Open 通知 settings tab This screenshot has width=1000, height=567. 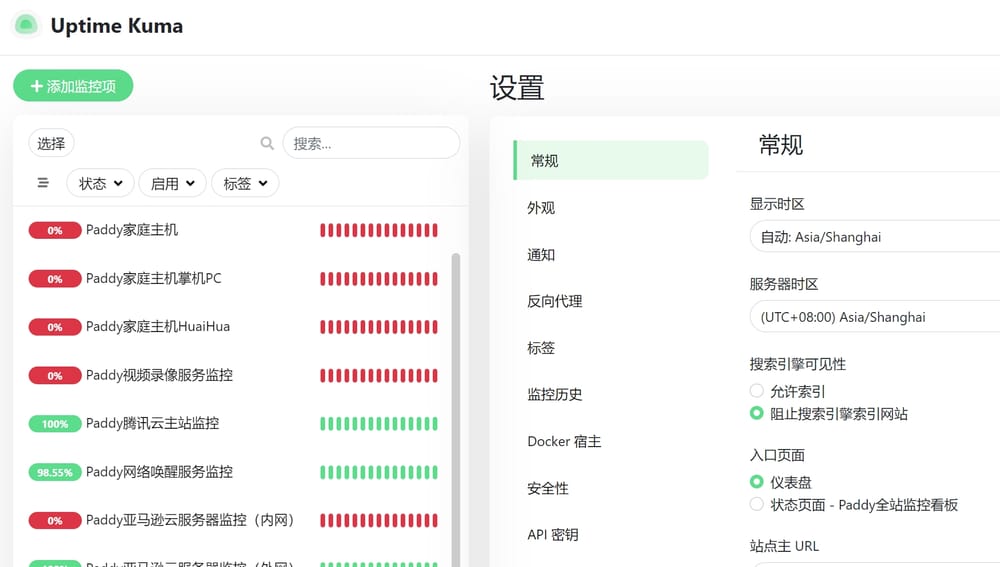click(x=541, y=255)
